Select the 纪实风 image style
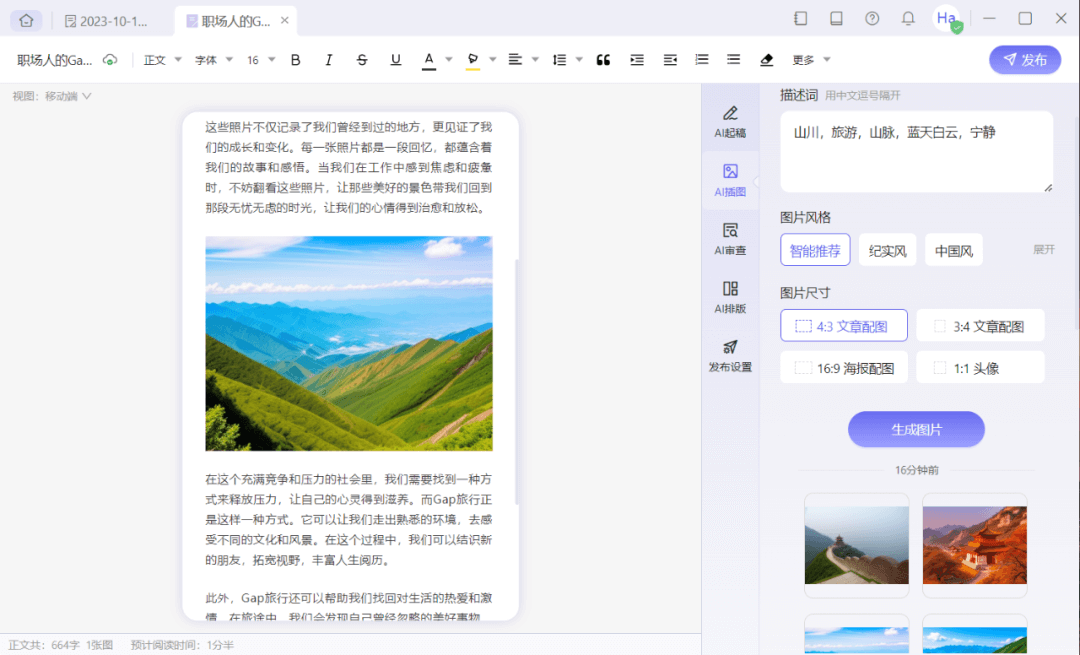Image resolution: width=1080 pixels, height=655 pixels. 887,249
